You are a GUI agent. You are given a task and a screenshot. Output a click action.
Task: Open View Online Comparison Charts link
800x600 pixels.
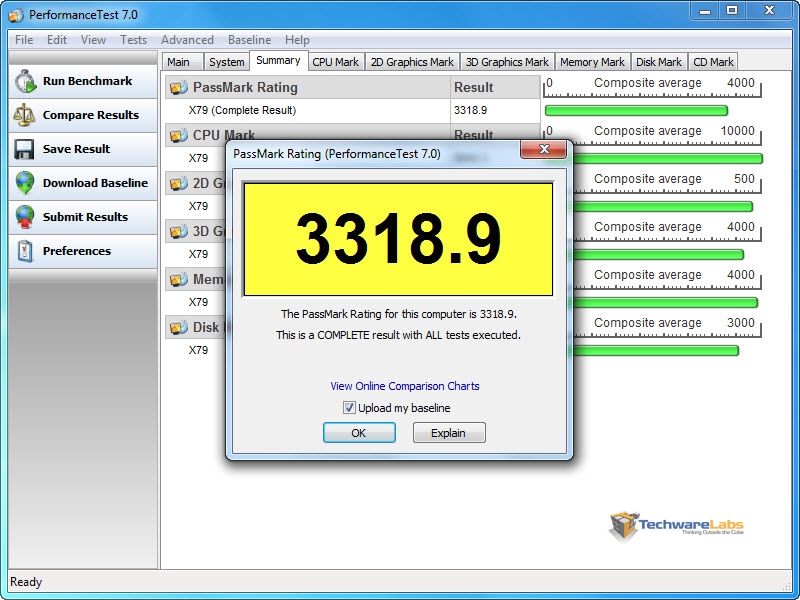click(405, 386)
